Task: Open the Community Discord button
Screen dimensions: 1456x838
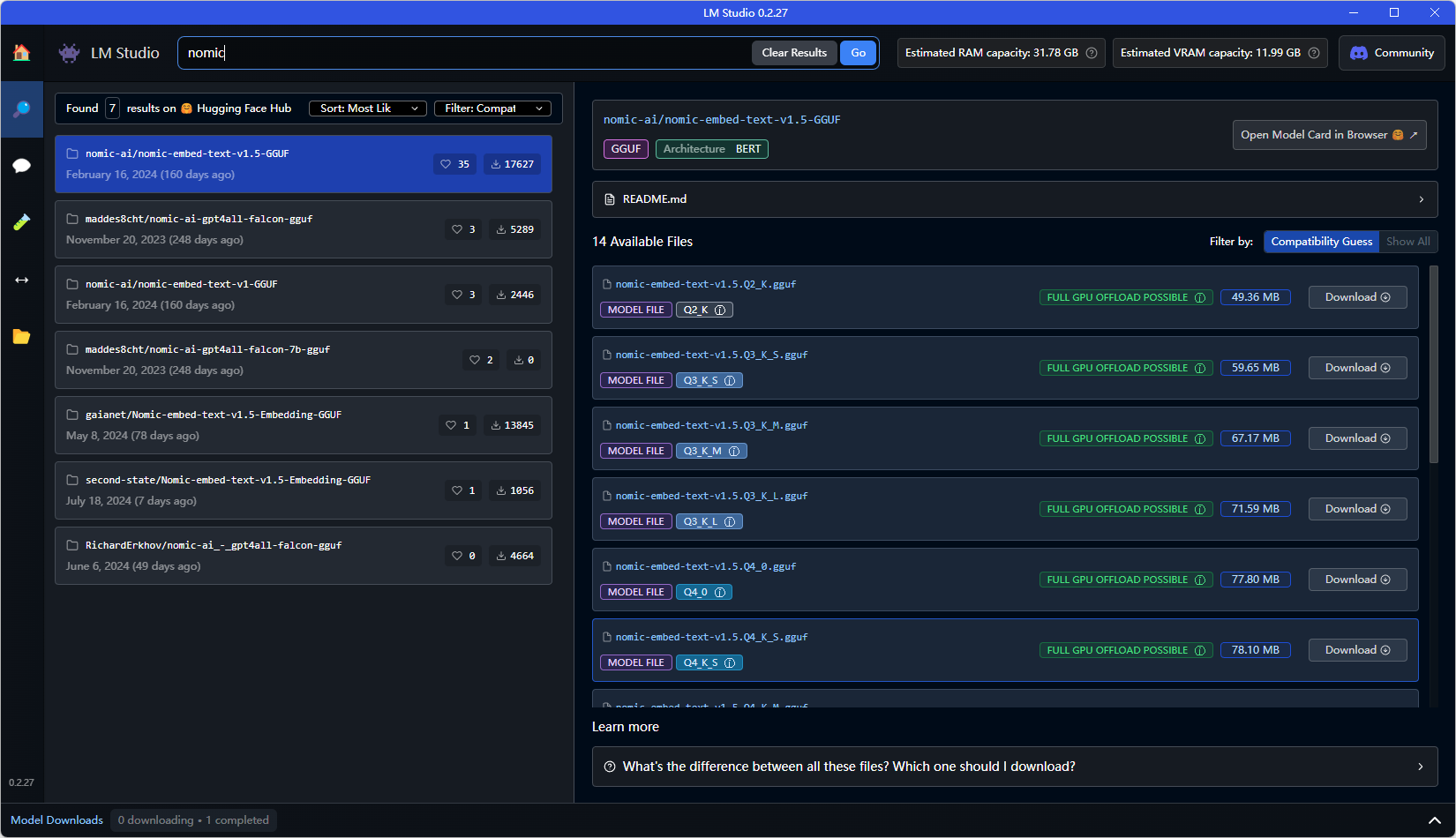Action: (1392, 53)
